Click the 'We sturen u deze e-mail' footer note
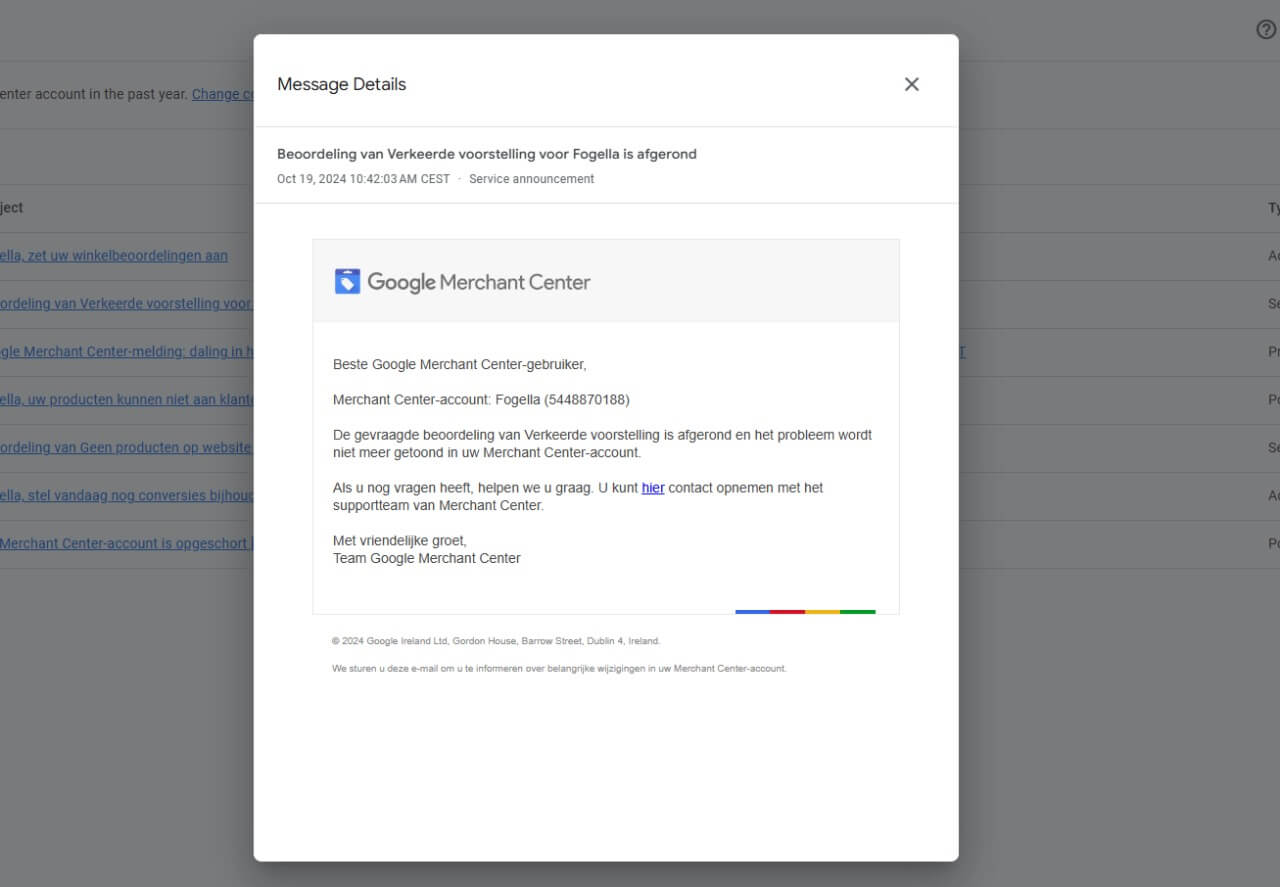The width and height of the screenshot is (1280, 887). pyautogui.click(x=559, y=668)
